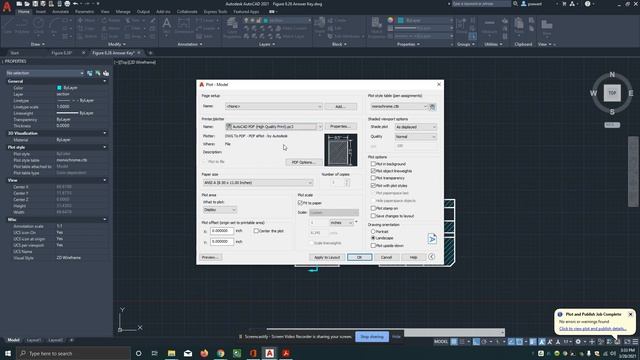Viewport: 640px width, 360px height.
Task: Open AutoCAD from the Windows taskbar
Action: tap(269, 353)
